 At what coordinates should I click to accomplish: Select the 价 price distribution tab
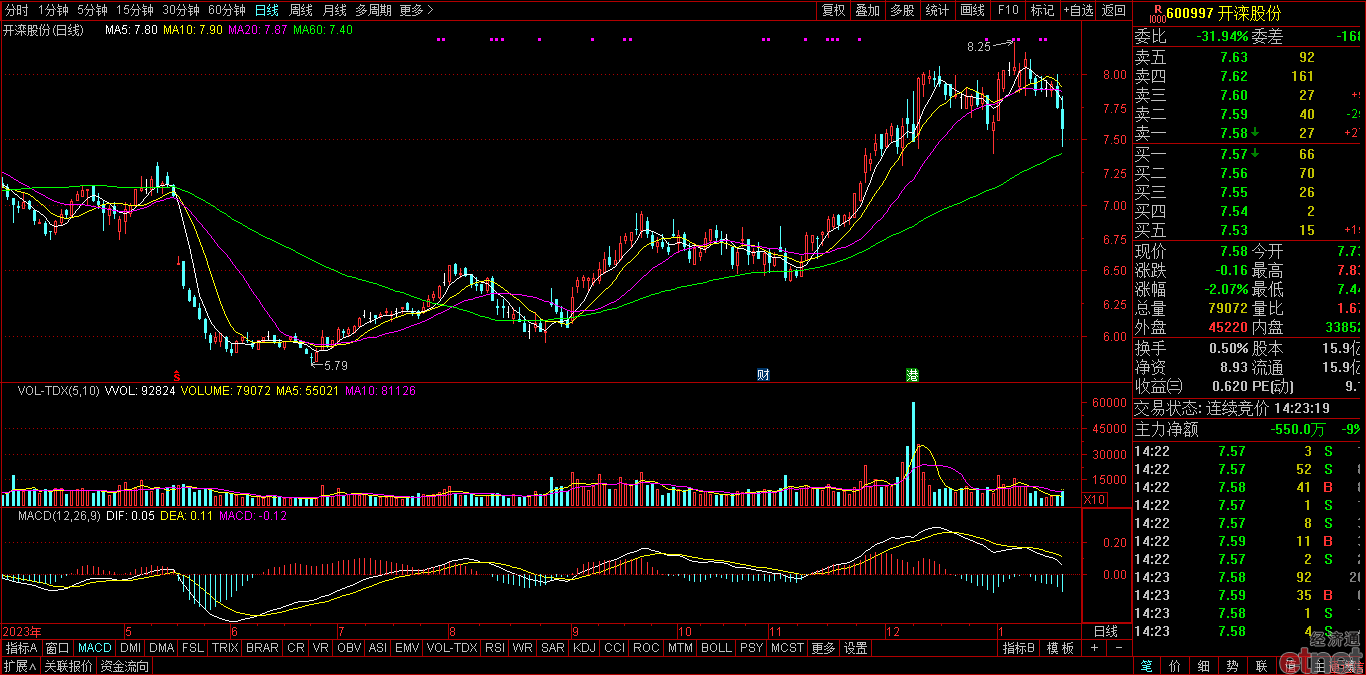[1174, 666]
